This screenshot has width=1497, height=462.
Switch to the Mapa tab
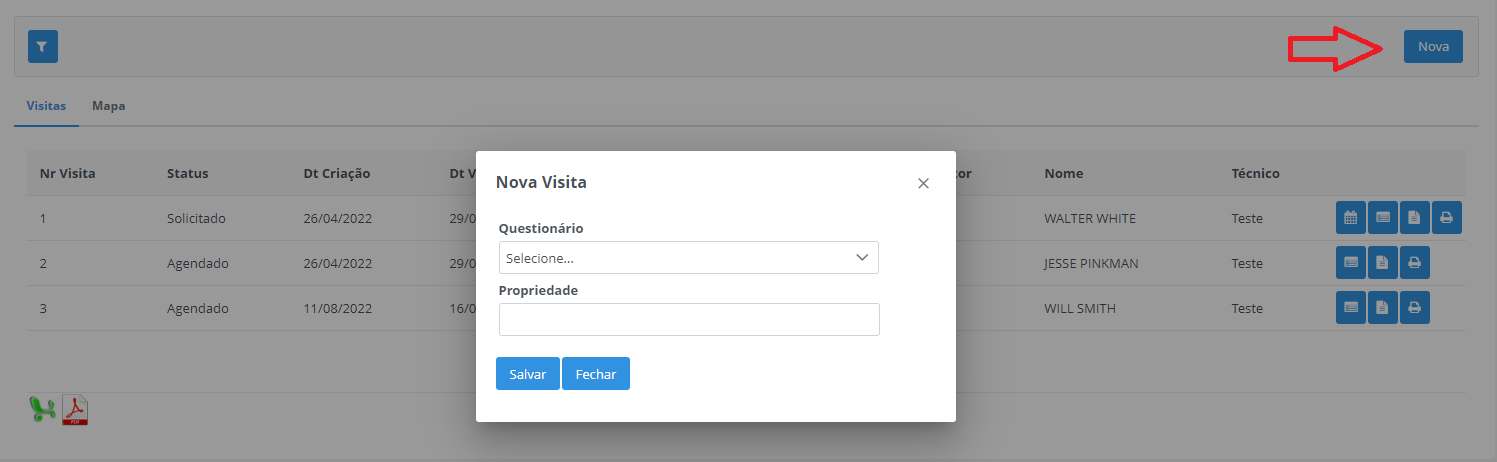click(x=108, y=105)
